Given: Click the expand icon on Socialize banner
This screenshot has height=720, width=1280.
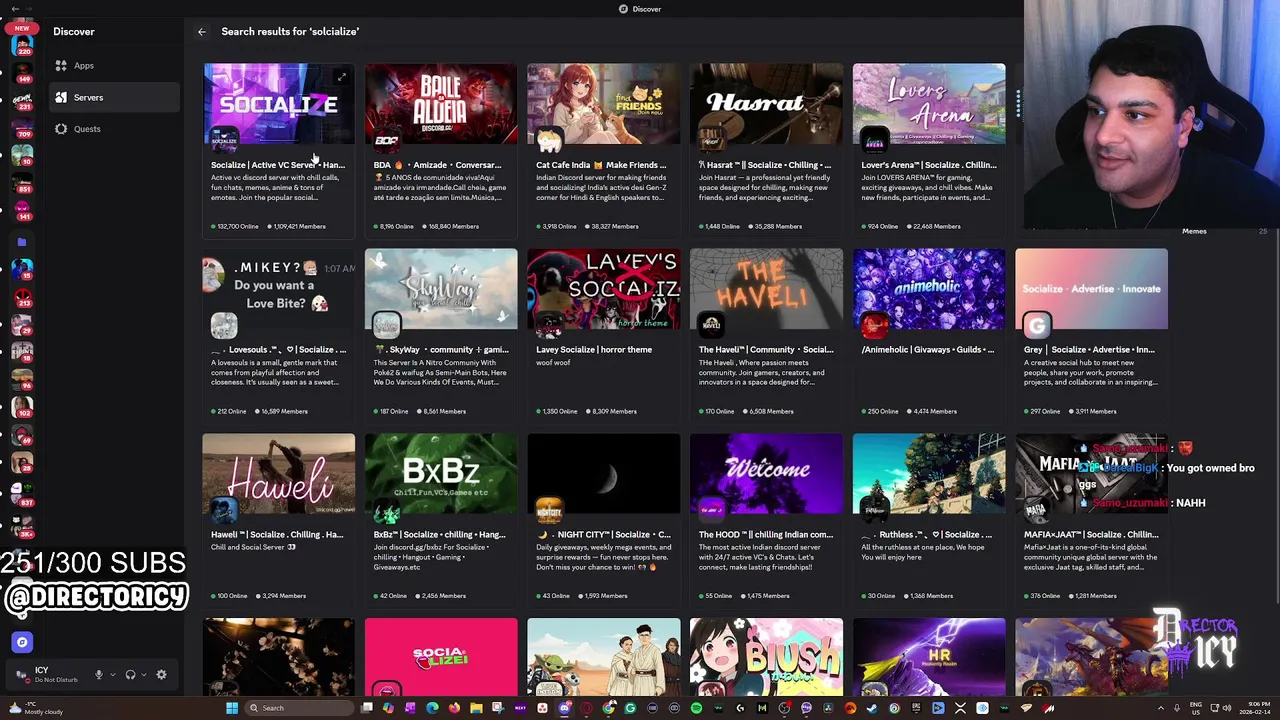Looking at the screenshot, I should click(x=342, y=77).
